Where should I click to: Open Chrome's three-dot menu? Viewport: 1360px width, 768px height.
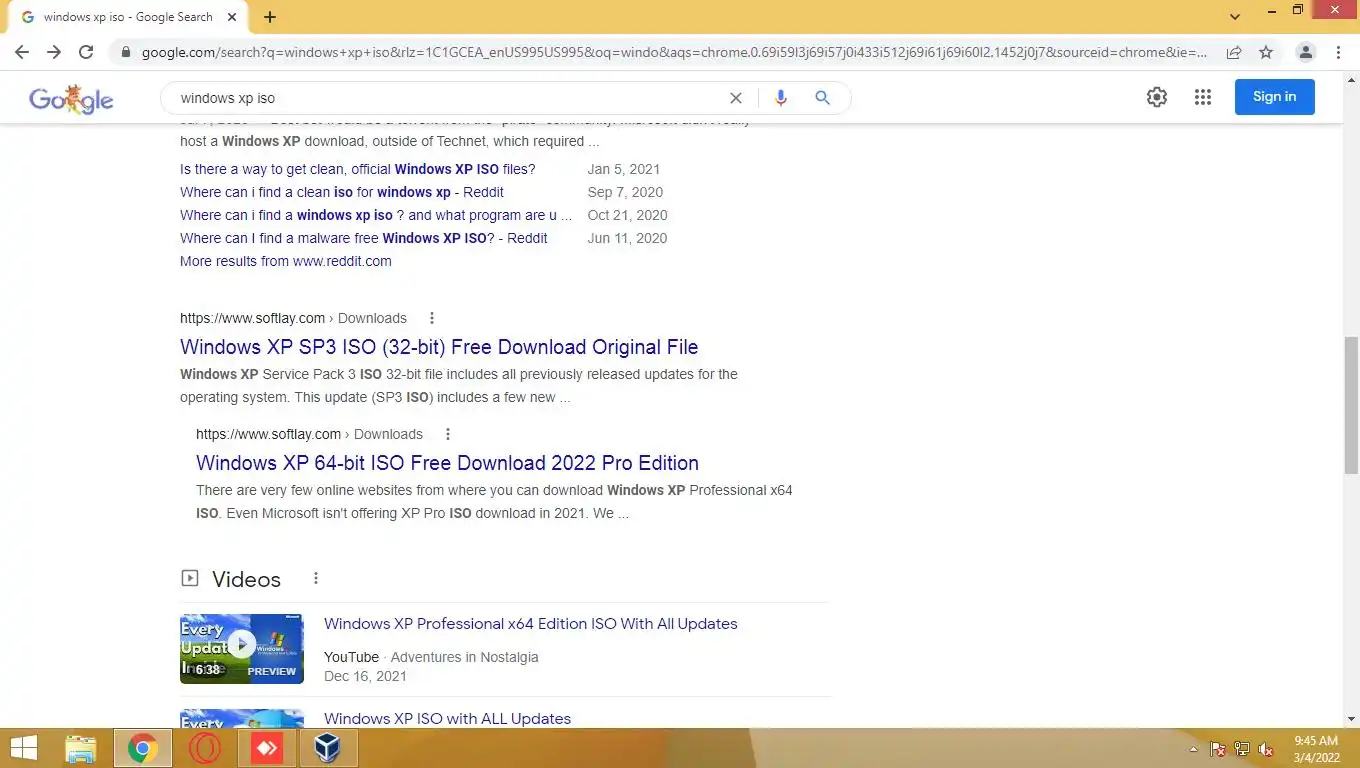[x=1338, y=52]
